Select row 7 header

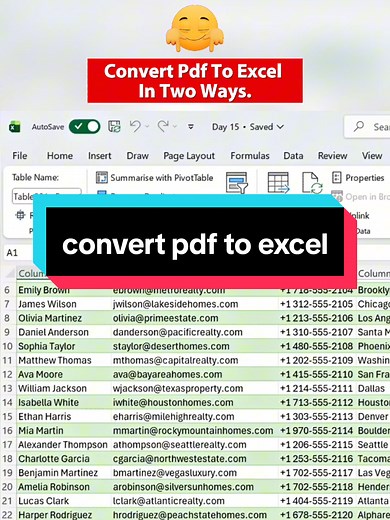(x=7, y=304)
